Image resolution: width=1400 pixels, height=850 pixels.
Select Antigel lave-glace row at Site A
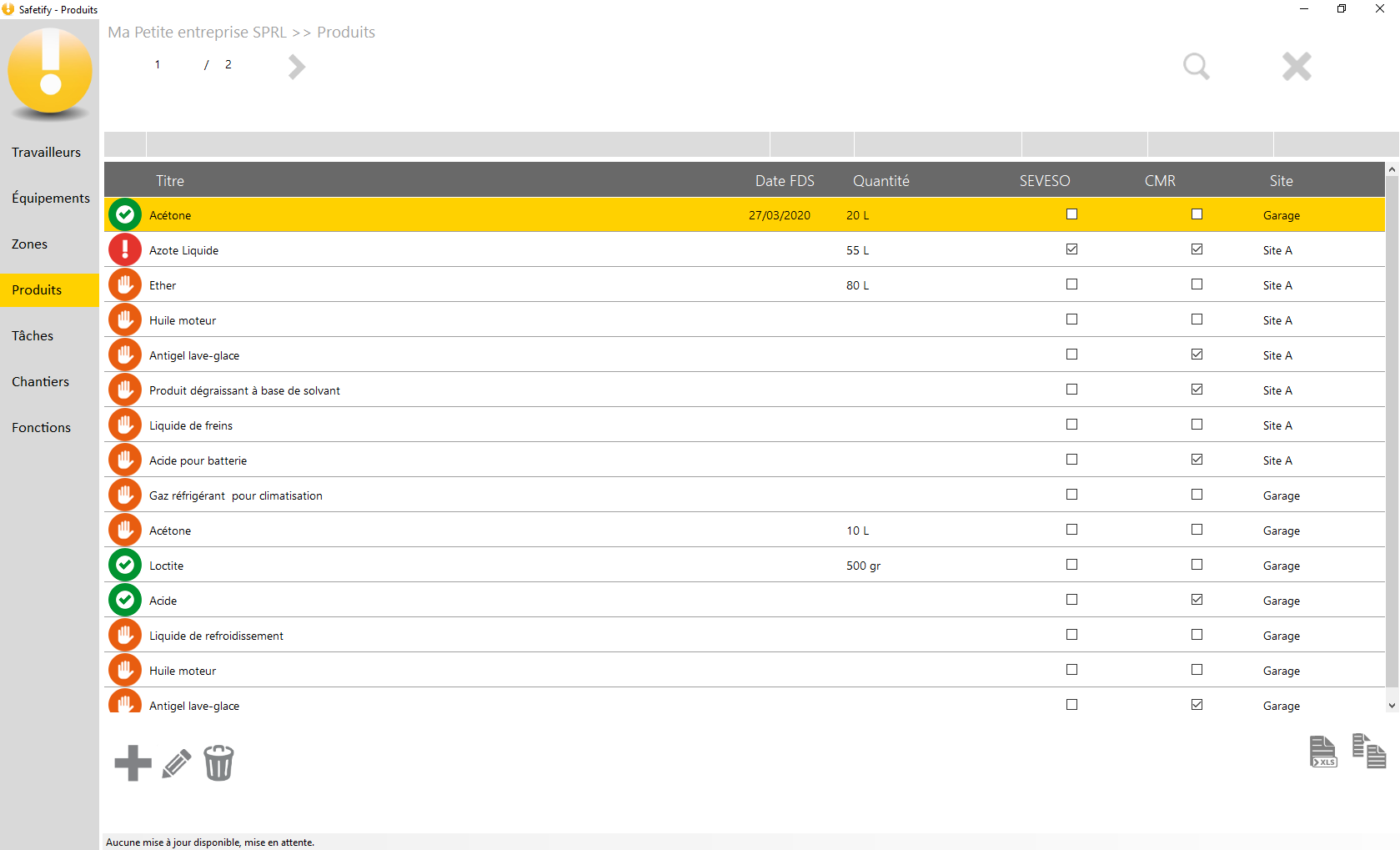(x=745, y=355)
